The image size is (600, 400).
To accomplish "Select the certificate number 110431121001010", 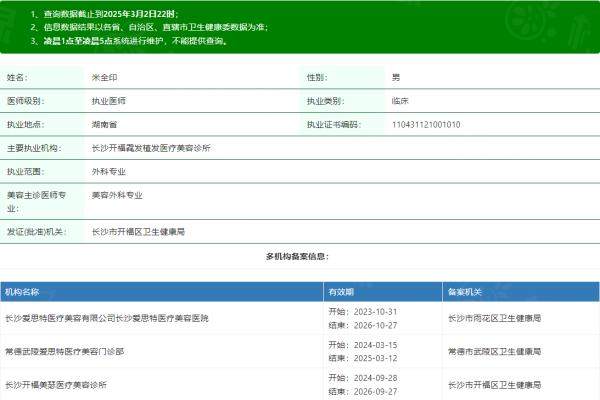I will point(426,124).
